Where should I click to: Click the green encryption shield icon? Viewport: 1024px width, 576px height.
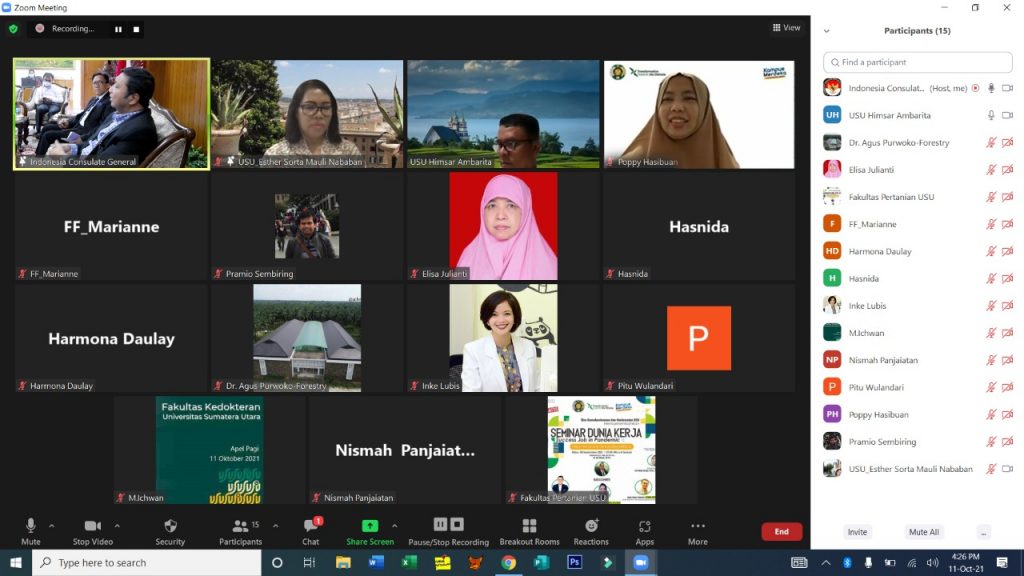(14, 29)
